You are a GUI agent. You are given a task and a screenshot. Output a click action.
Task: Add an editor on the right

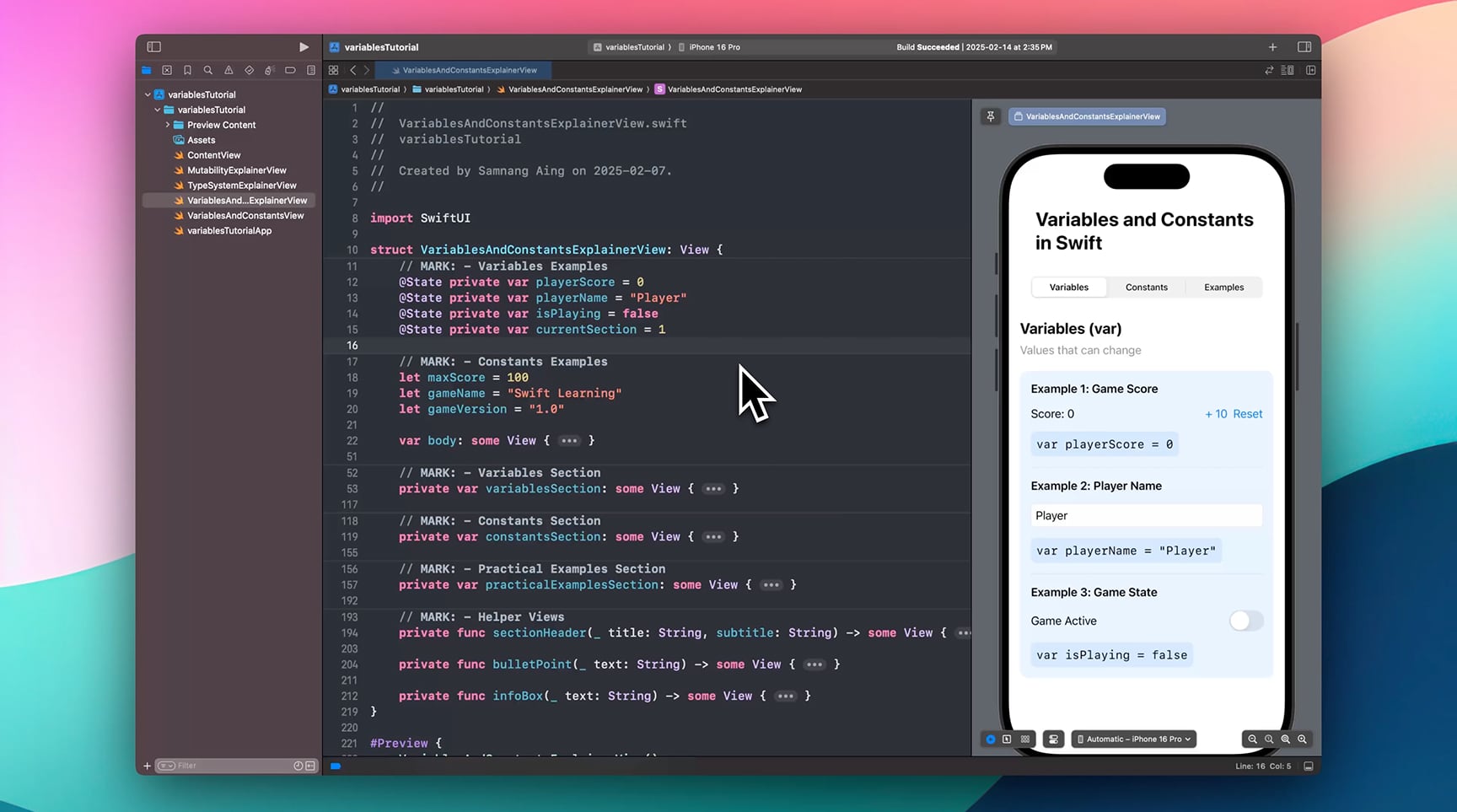point(1311,70)
